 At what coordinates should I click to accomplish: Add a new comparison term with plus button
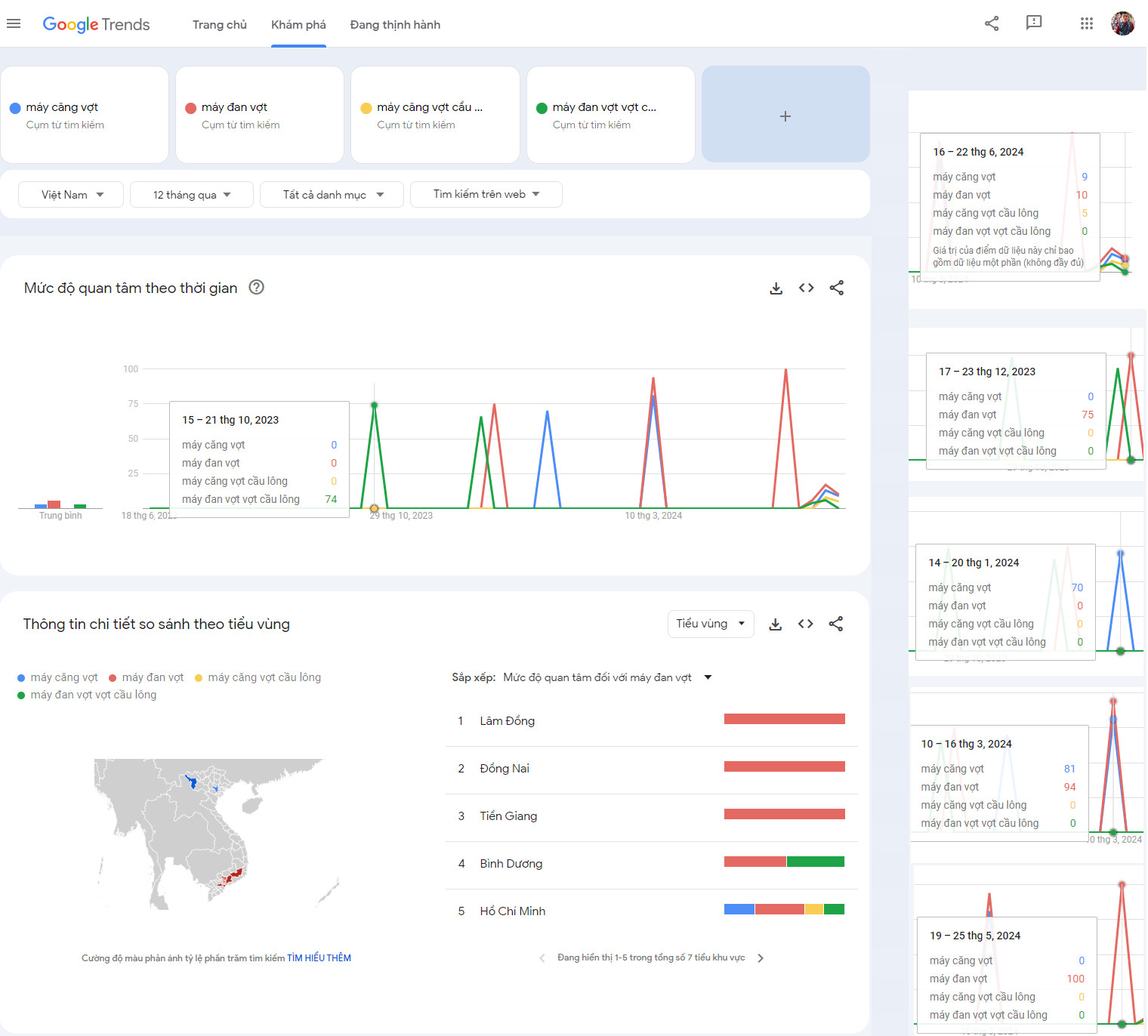click(785, 116)
